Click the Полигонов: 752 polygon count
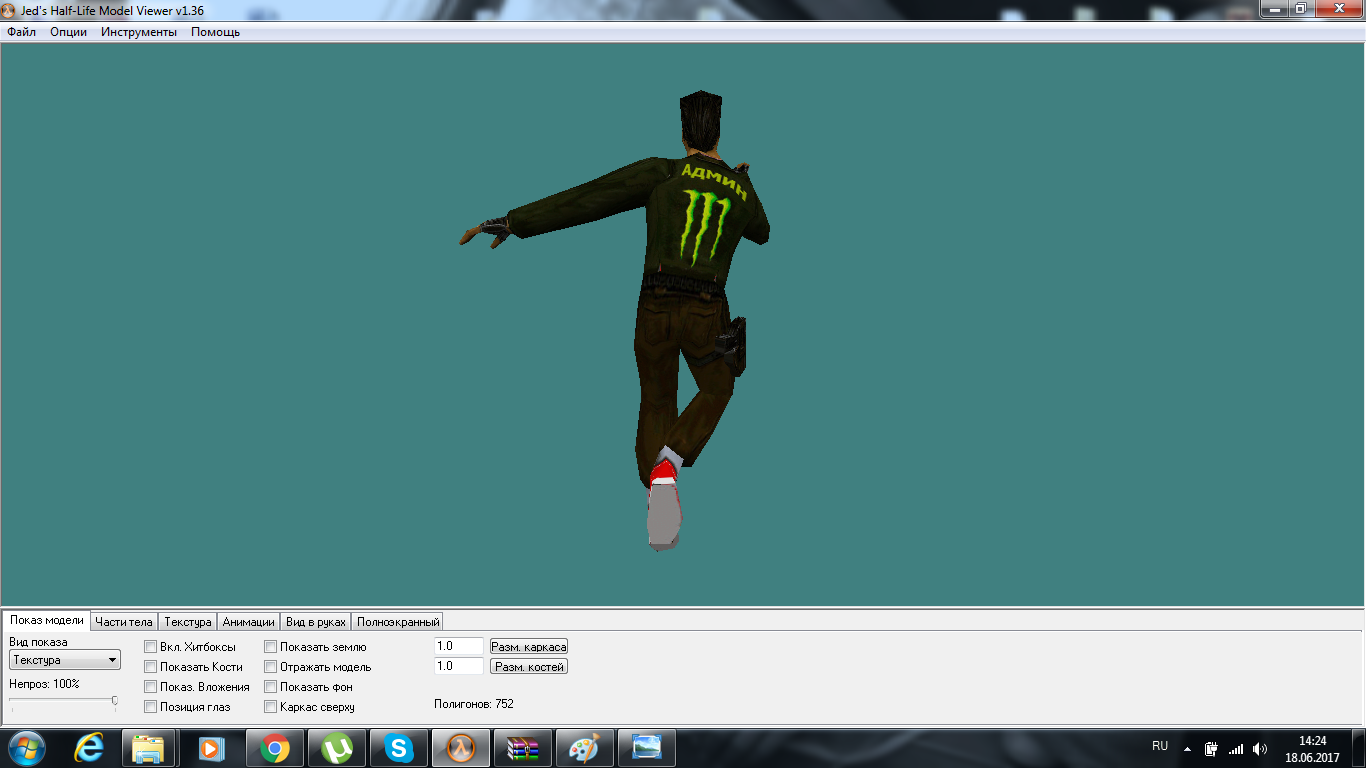The image size is (1366, 768). tap(474, 704)
